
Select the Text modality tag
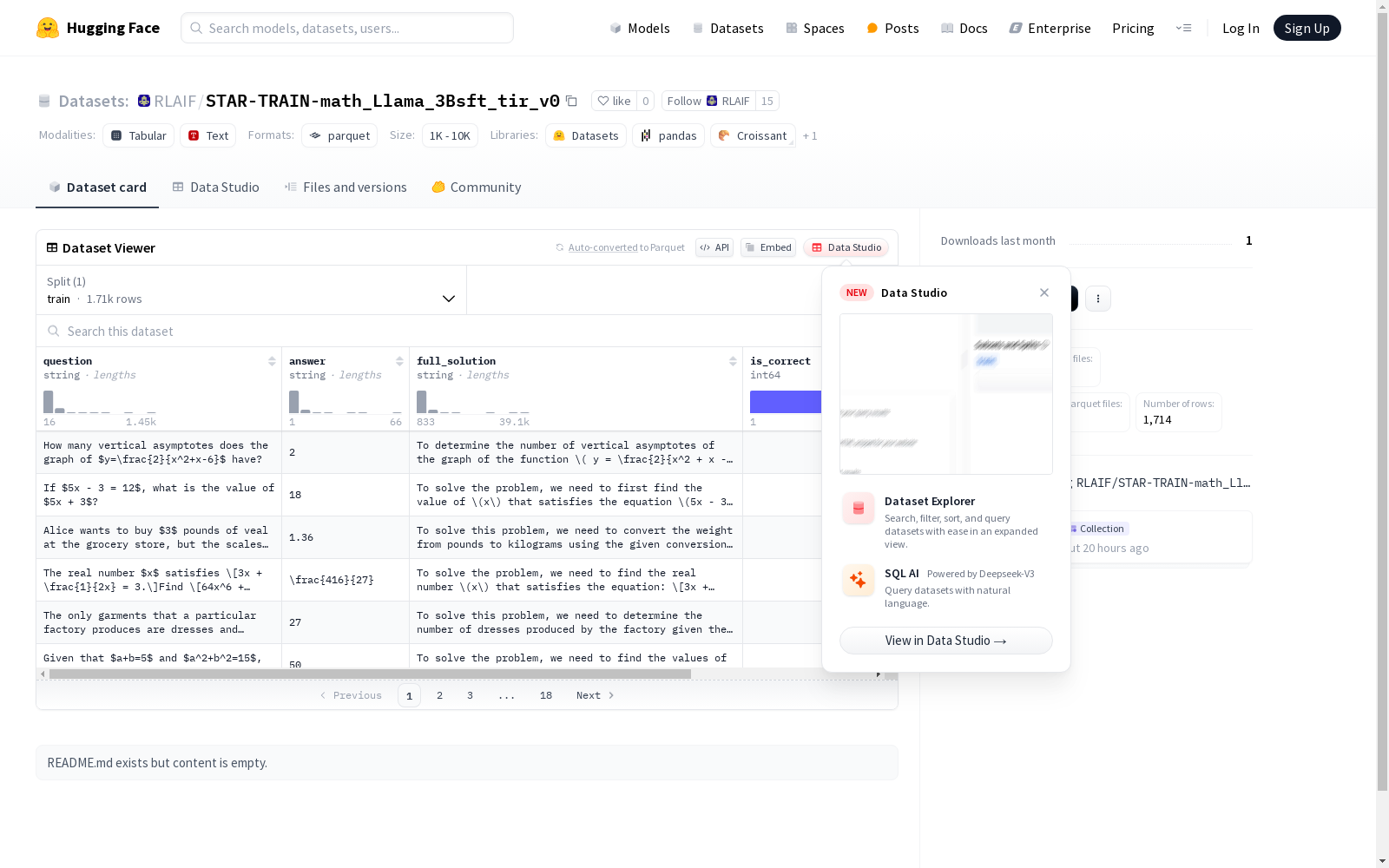click(208, 135)
